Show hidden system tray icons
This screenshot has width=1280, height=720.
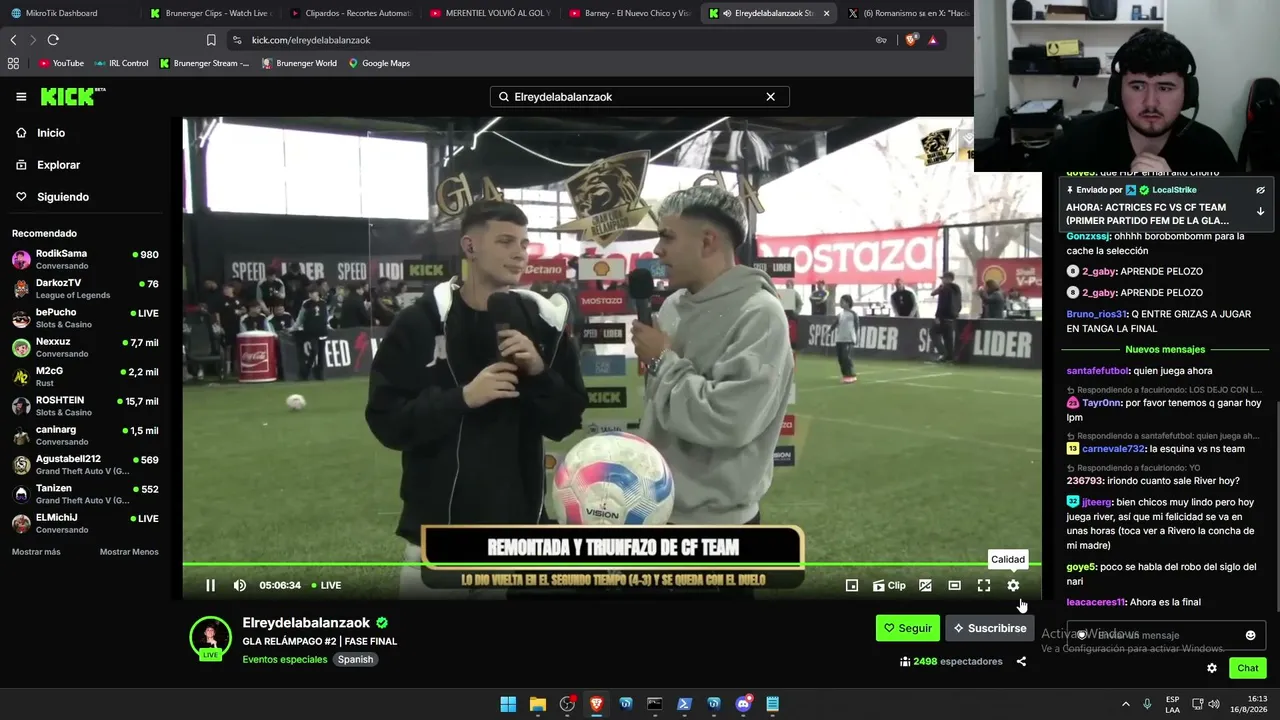click(1125, 704)
